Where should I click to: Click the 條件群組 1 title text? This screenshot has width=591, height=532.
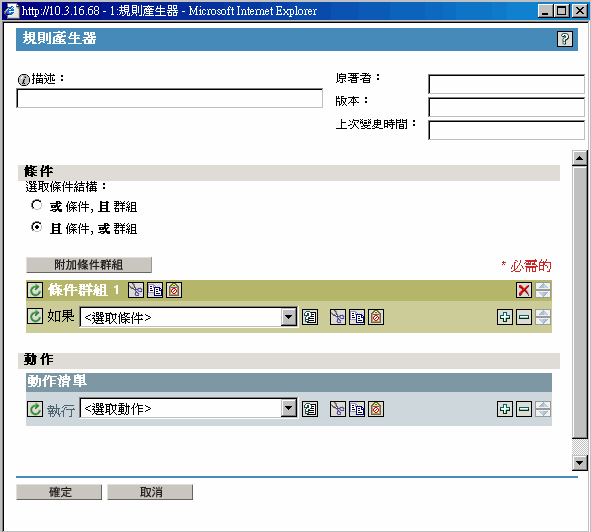tap(84, 290)
